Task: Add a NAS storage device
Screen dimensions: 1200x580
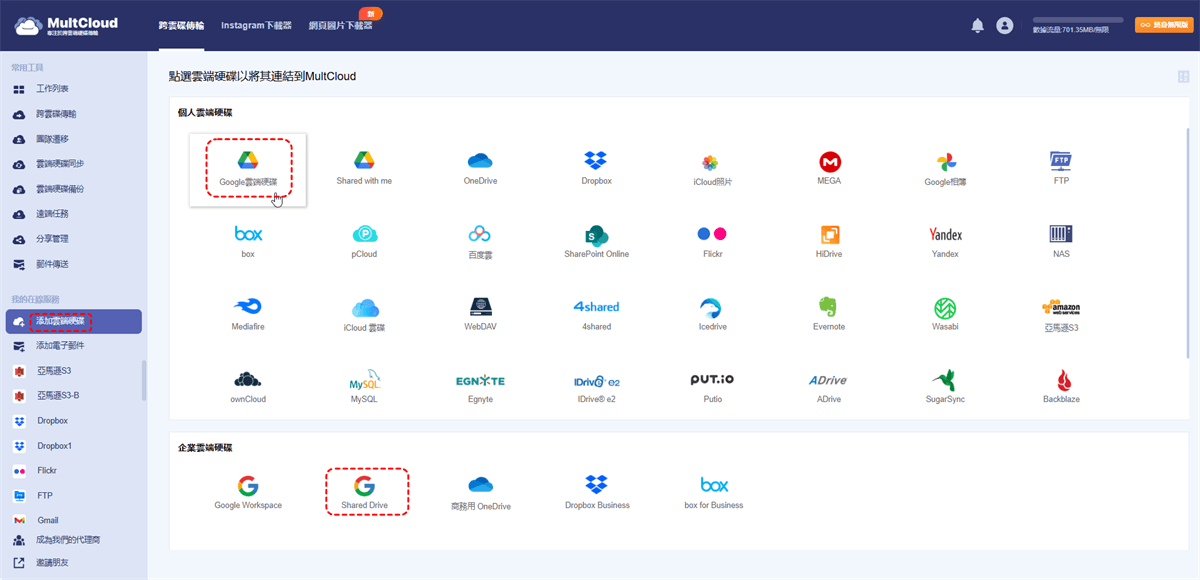Action: point(1061,241)
